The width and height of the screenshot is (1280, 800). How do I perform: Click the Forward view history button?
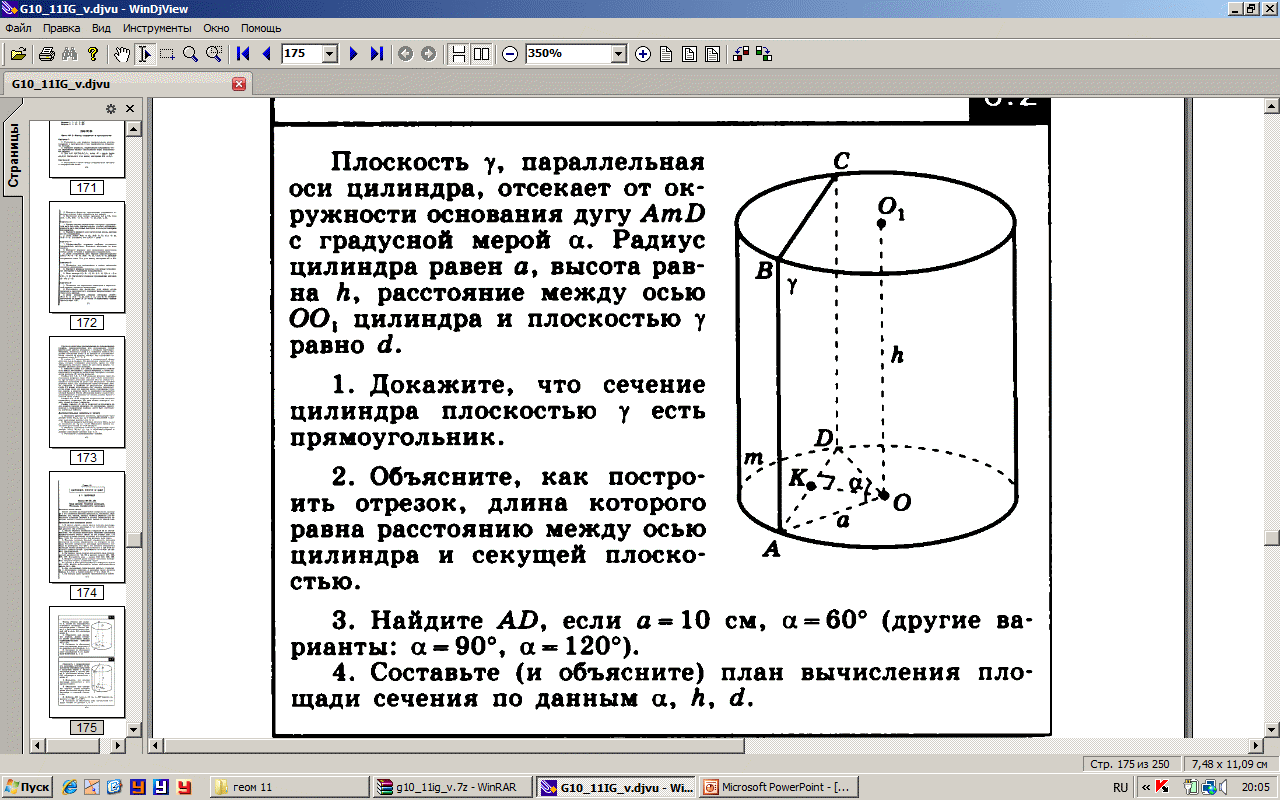point(428,54)
